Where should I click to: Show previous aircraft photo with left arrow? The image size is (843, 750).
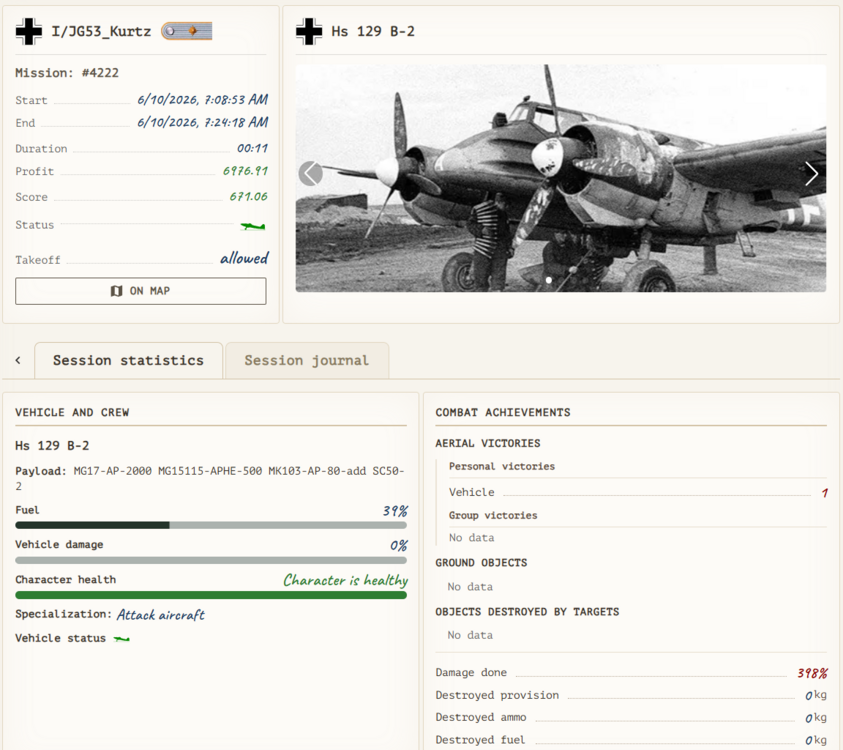coord(311,174)
